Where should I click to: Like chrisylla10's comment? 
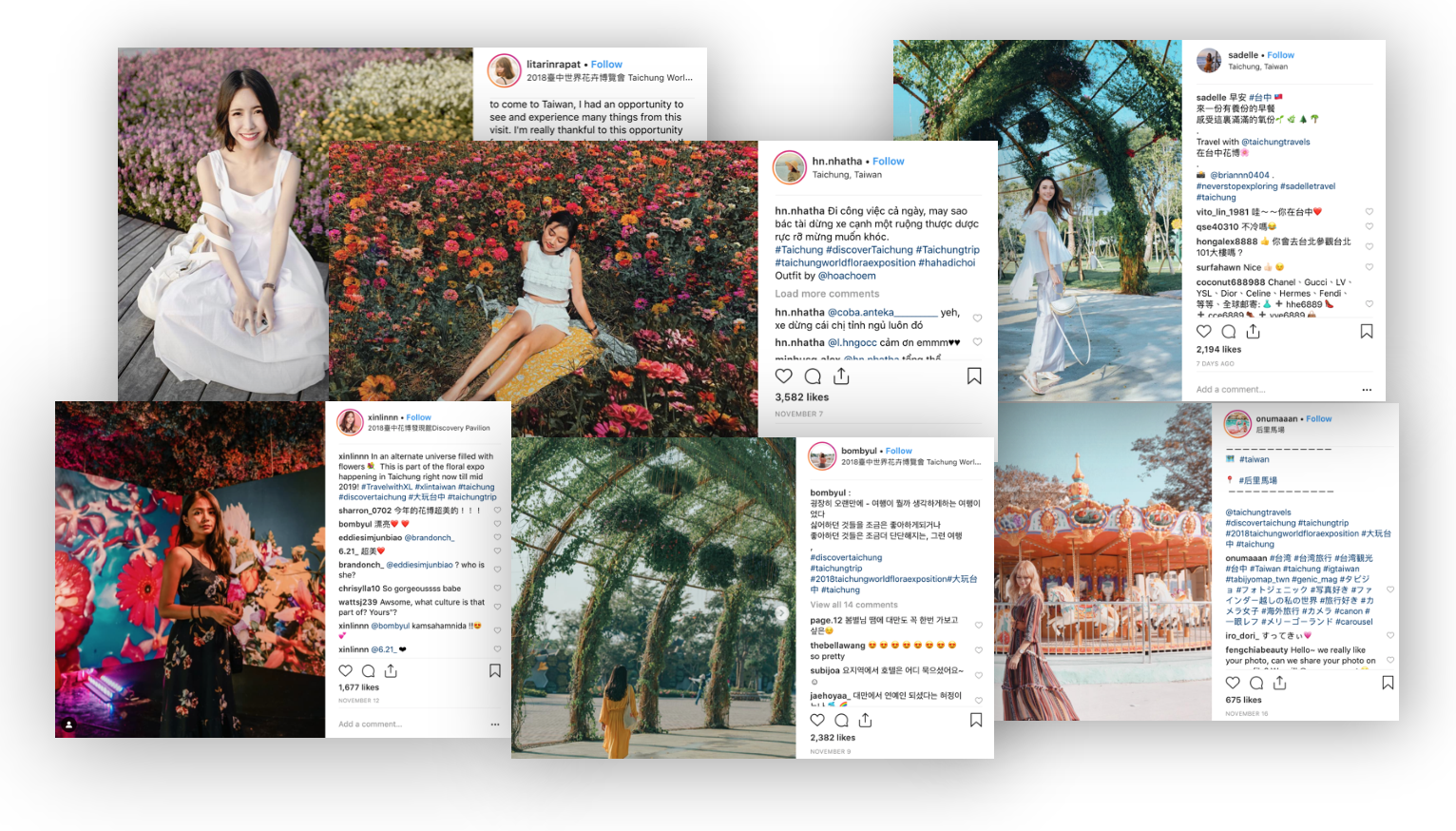(x=497, y=589)
